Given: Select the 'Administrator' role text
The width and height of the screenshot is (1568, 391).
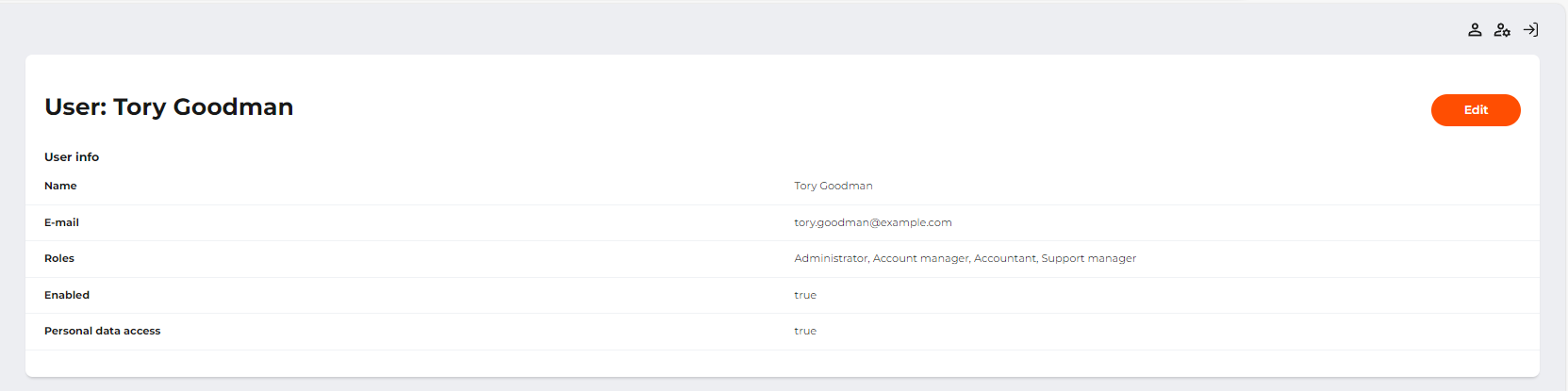Looking at the screenshot, I should point(831,258).
